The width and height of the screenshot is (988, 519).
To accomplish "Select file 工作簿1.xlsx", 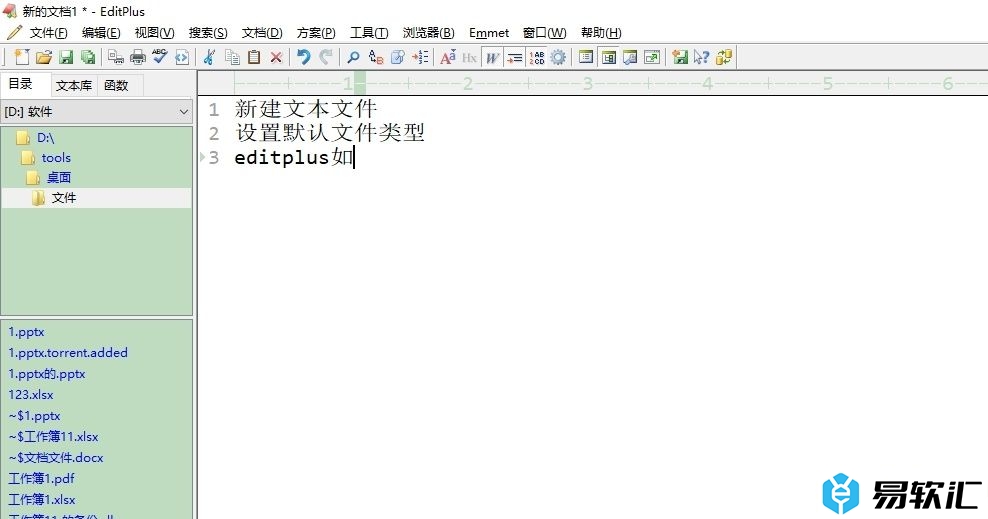I will point(42,499).
